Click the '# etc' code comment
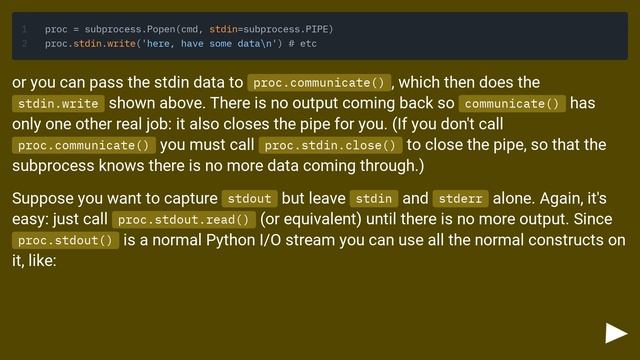The width and height of the screenshot is (640, 360). coord(302,43)
